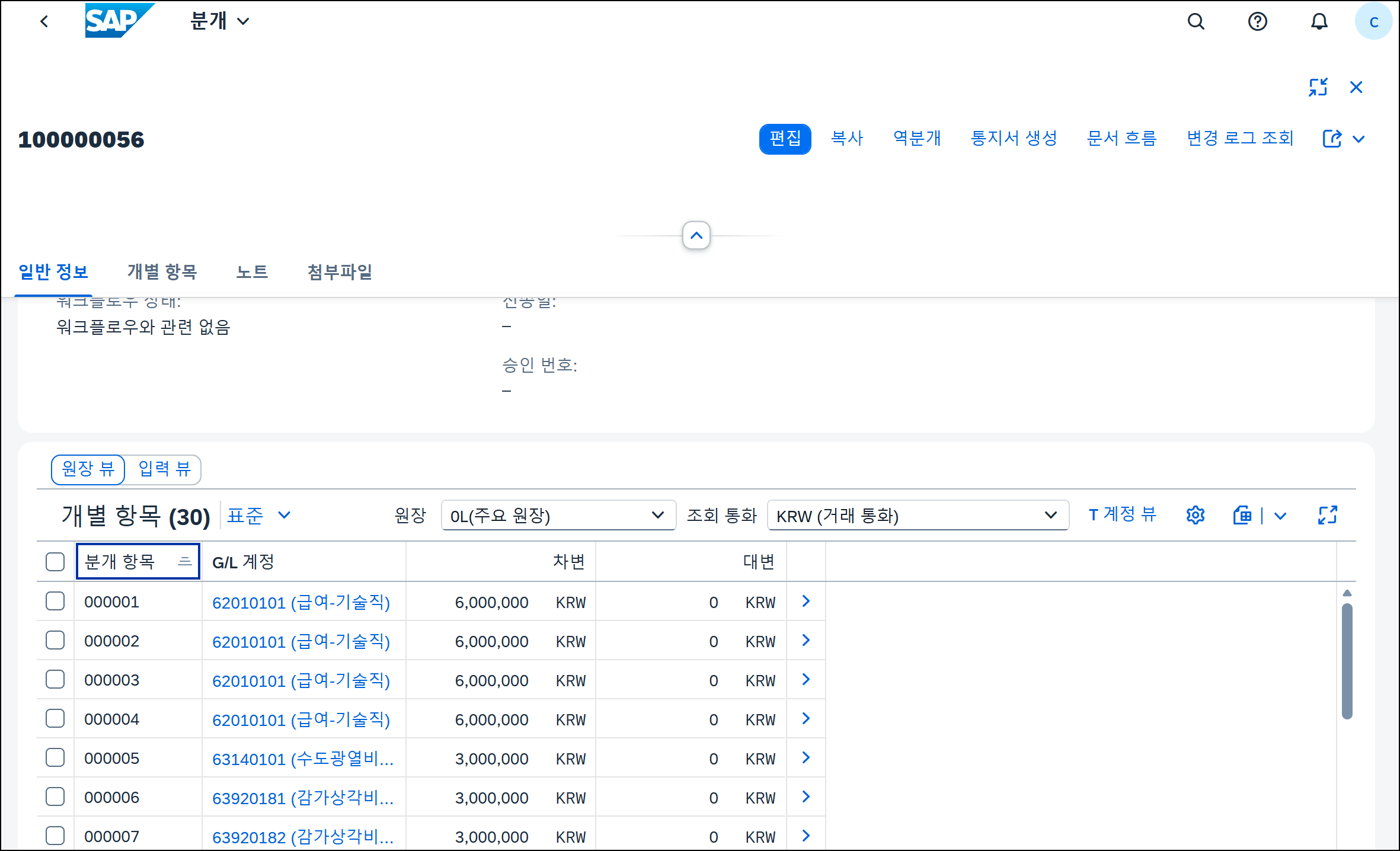Exit full screen mode icon
This screenshot has height=851, width=1400.
click(1318, 87)
